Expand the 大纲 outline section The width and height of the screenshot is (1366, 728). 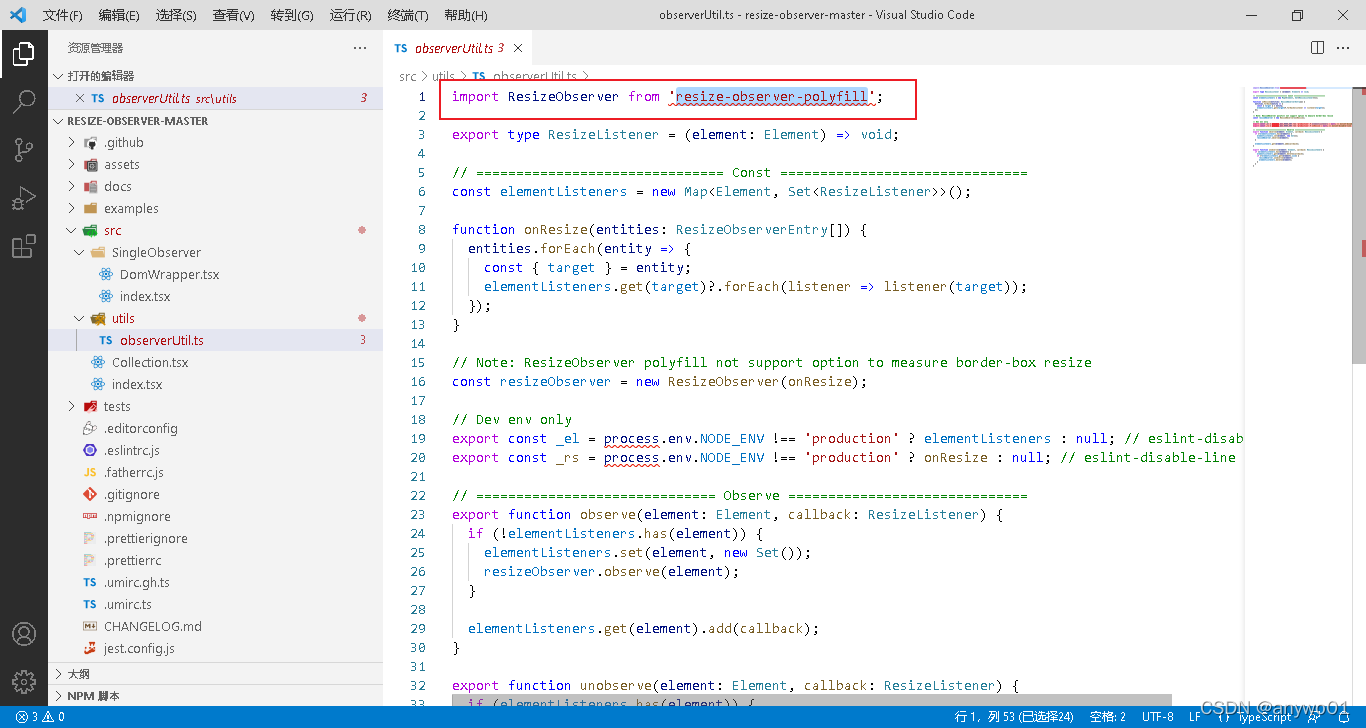coord(215,674)
